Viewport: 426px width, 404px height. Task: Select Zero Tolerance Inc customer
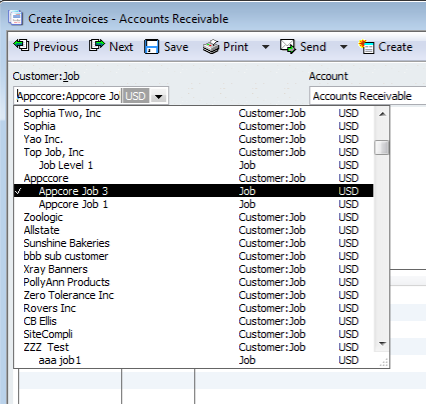(194, 295)
